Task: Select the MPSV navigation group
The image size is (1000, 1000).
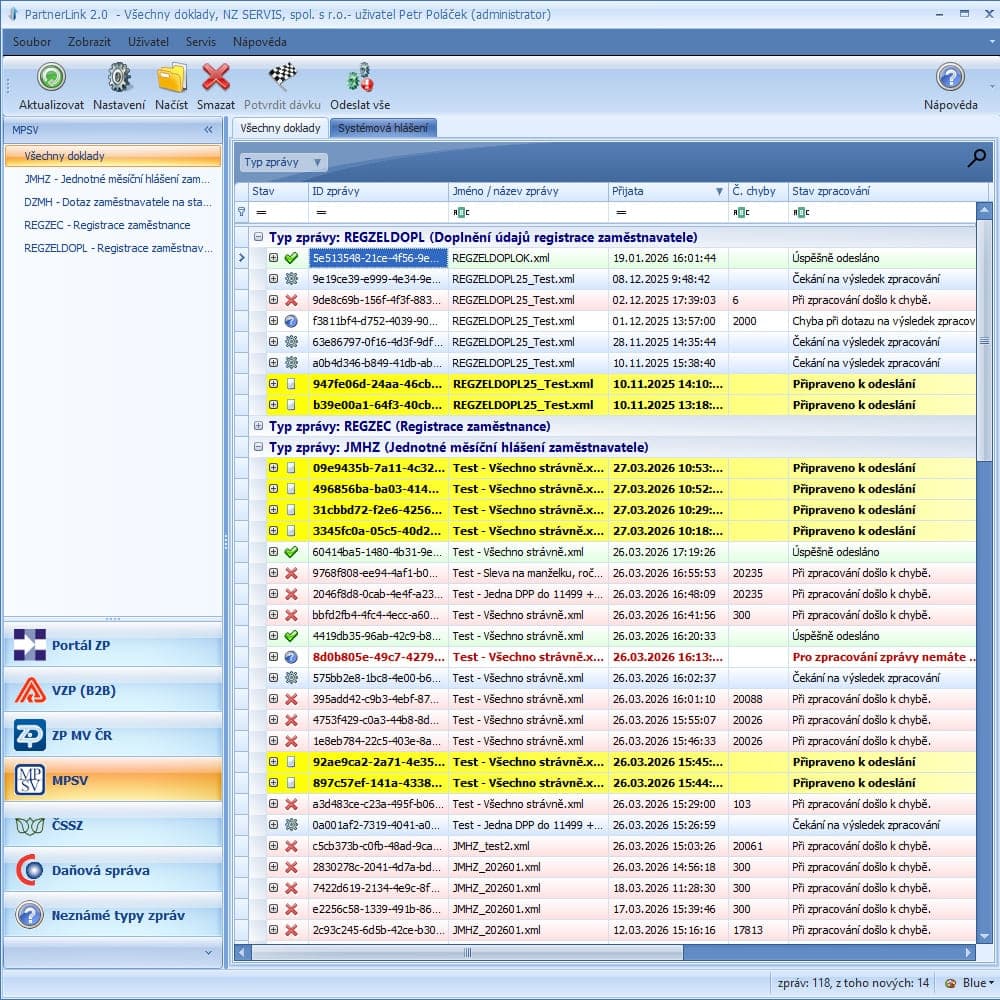Action: (113, 780)
